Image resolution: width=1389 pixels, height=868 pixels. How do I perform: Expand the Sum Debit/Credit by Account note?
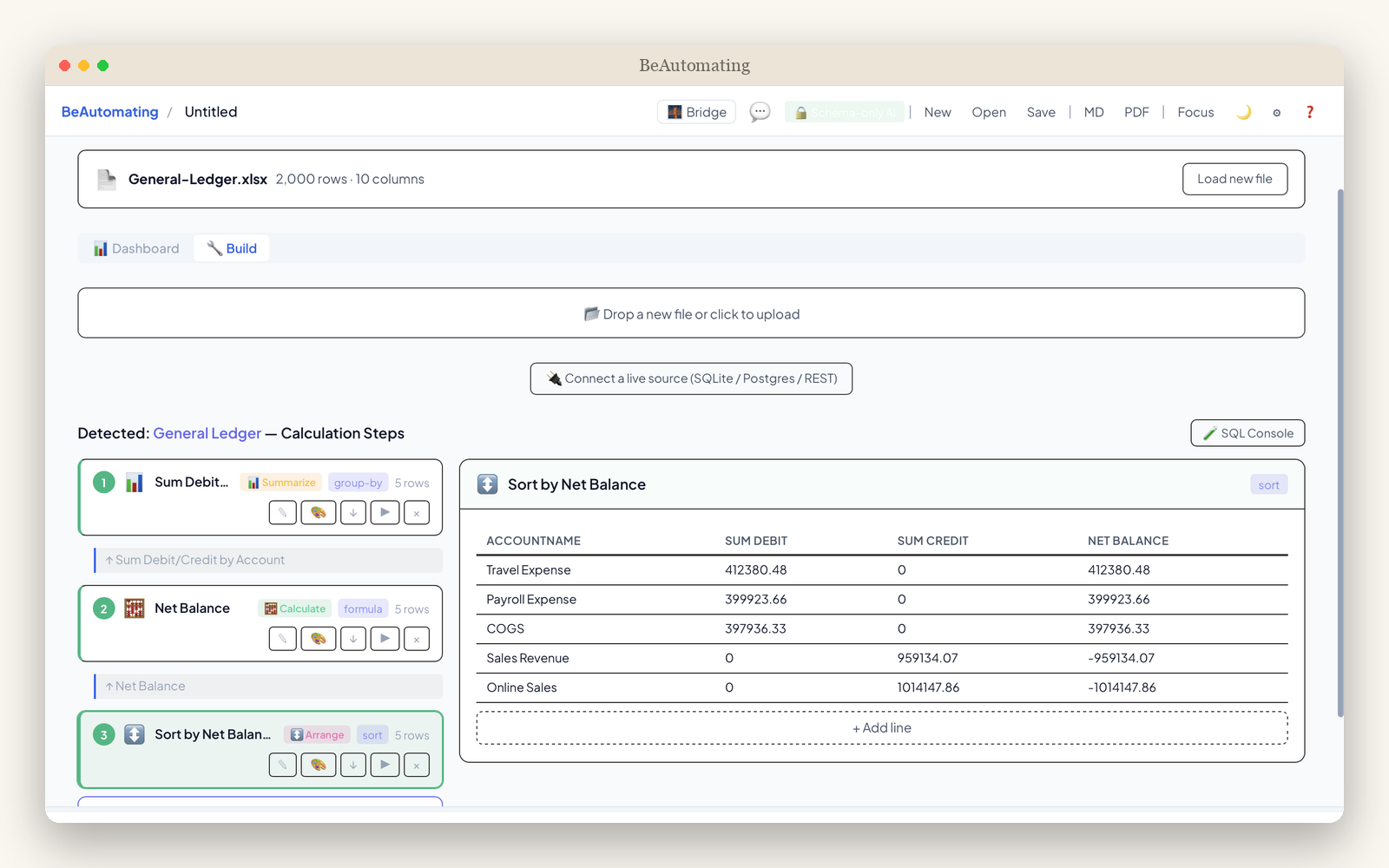268,560
